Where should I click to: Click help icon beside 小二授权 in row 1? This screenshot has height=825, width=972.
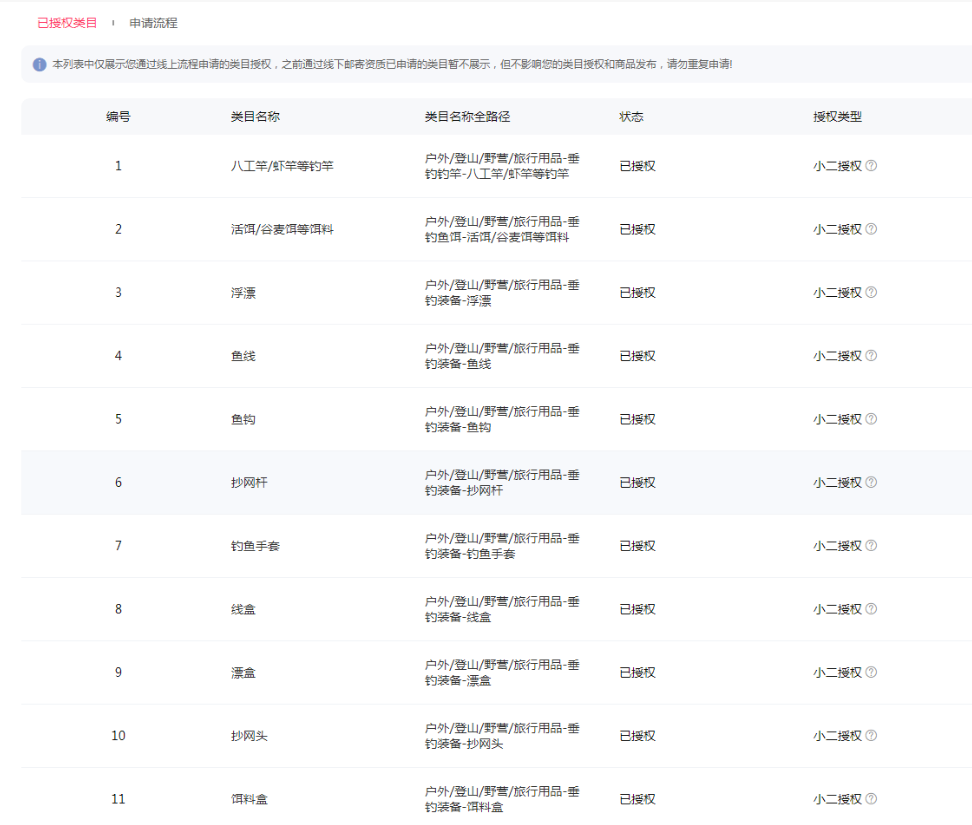871,166
